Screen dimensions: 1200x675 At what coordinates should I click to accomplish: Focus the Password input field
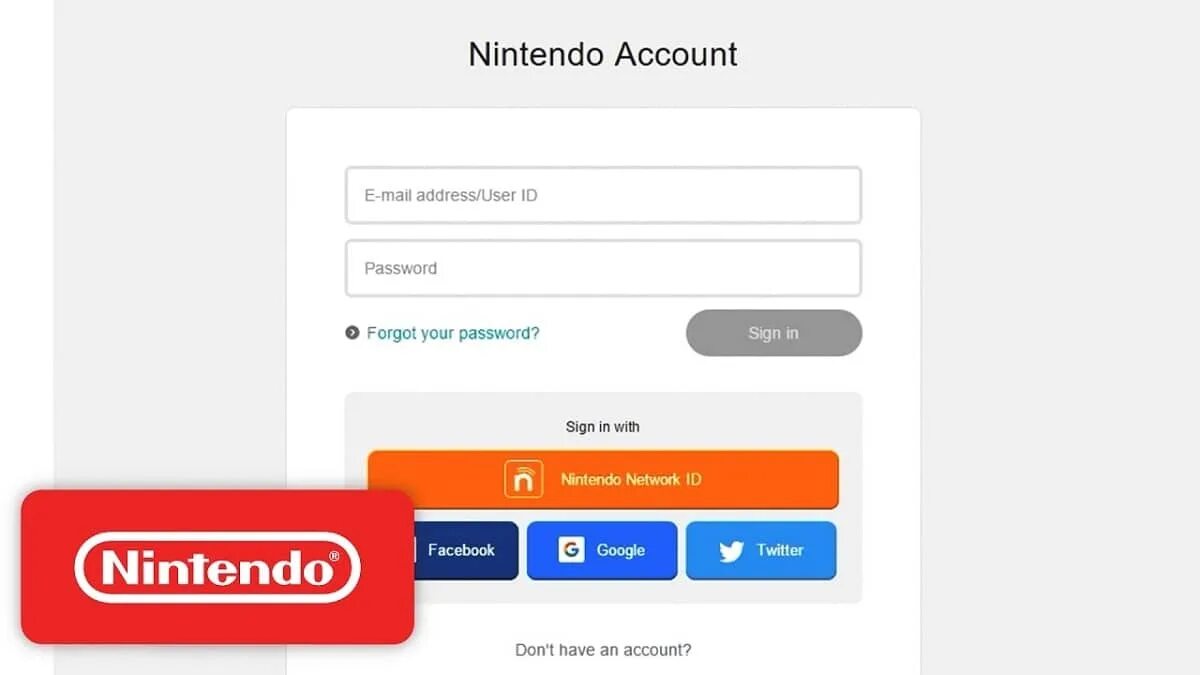coord(603,268)
